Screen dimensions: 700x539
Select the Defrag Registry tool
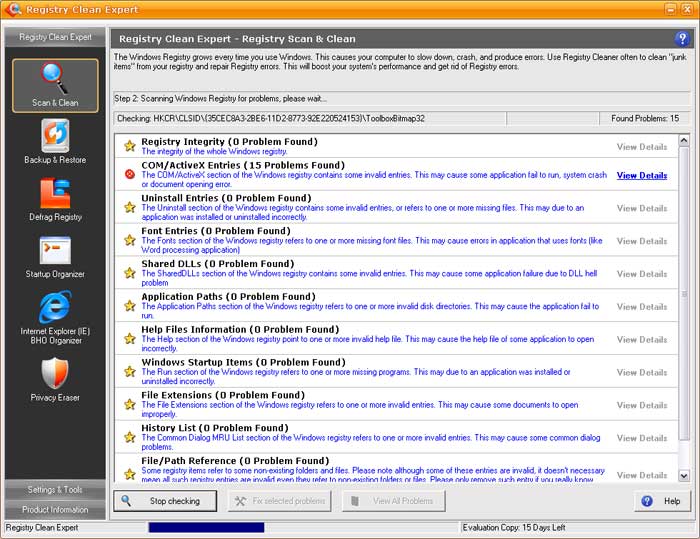pyautogui.click(x=55, y=199)
